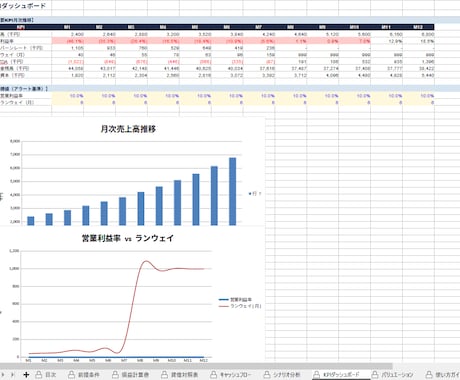This screenshot has width=460, height=380.
Task: Click the 営業利益率 legend entry in the line chart
Action: coord(235,299)
